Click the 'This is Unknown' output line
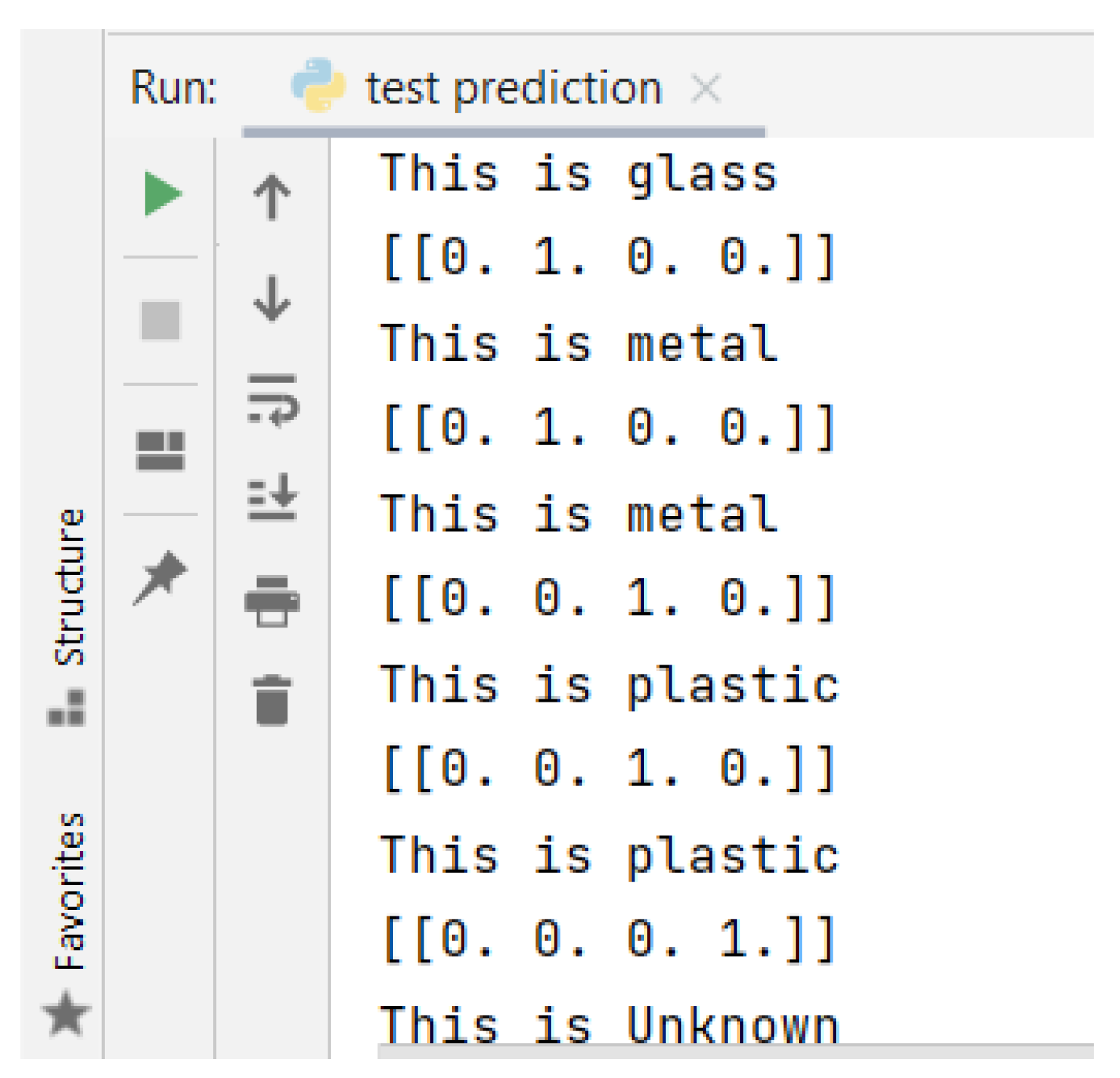The image size is (1120, 1078). 609,1025
